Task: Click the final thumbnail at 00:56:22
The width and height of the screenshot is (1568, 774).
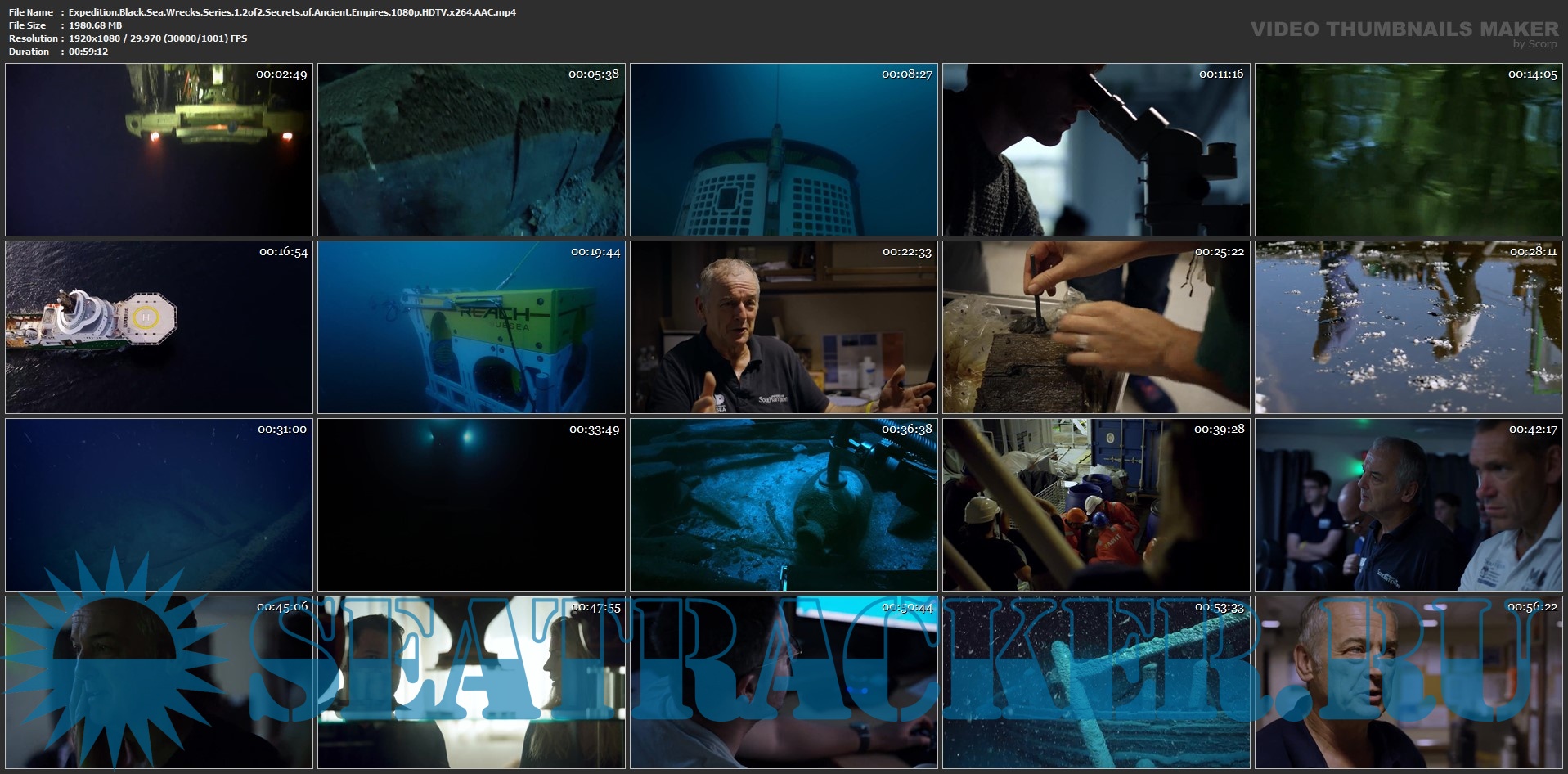Action: pyautogui.click(x=1409, y=682)
